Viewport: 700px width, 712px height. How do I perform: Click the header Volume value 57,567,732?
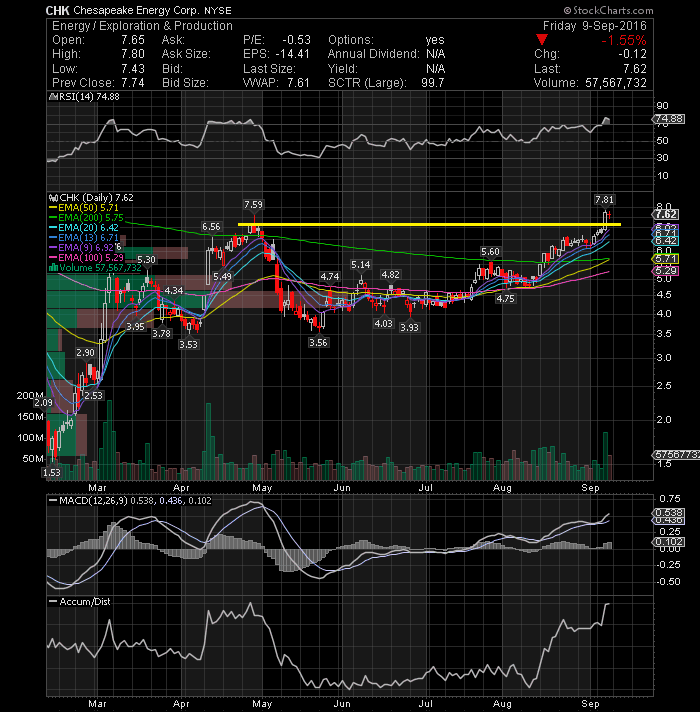616,83
